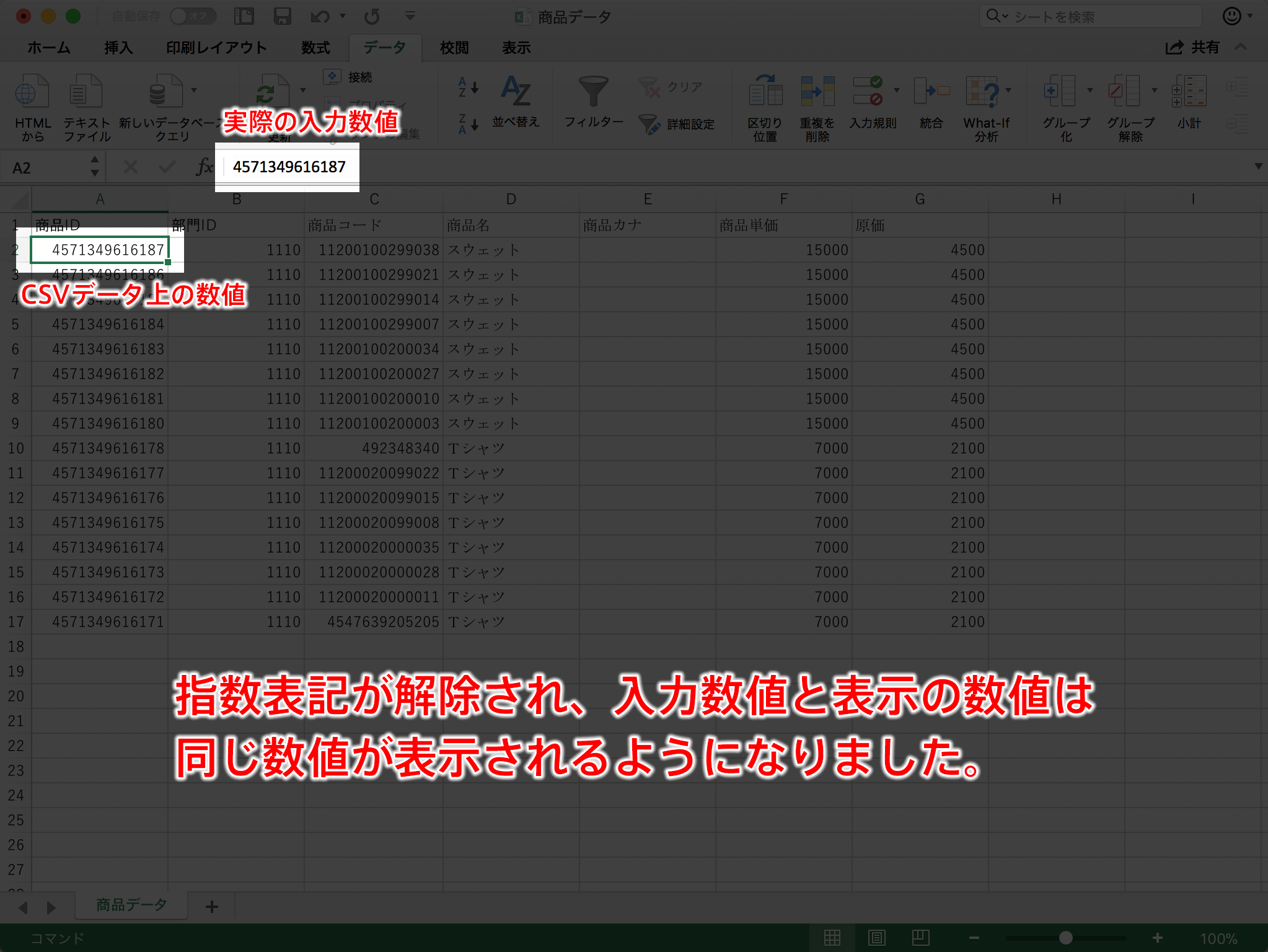Click cell containing 4547639205205
This screenshot has height=952, width=1268.
tap(374, 622)
